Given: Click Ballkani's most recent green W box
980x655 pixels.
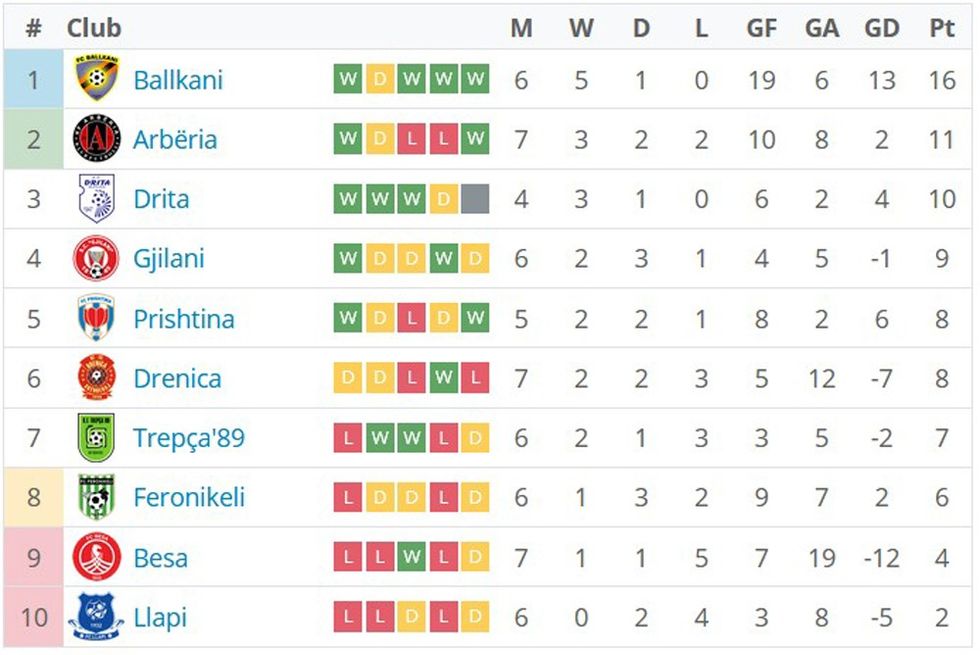Looking at the screenshot, I should (x=475, y=79).
